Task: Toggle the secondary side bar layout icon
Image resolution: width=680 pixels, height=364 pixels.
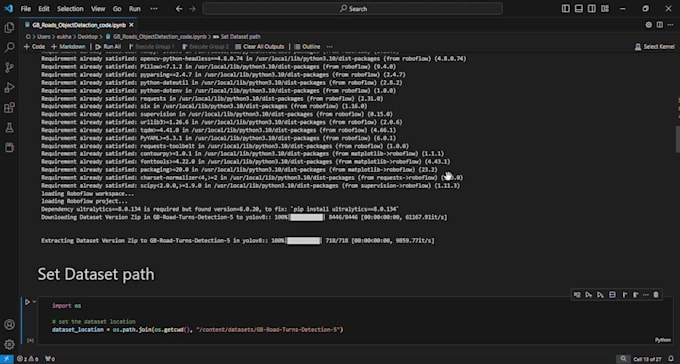Action: [x=592, y=9]
